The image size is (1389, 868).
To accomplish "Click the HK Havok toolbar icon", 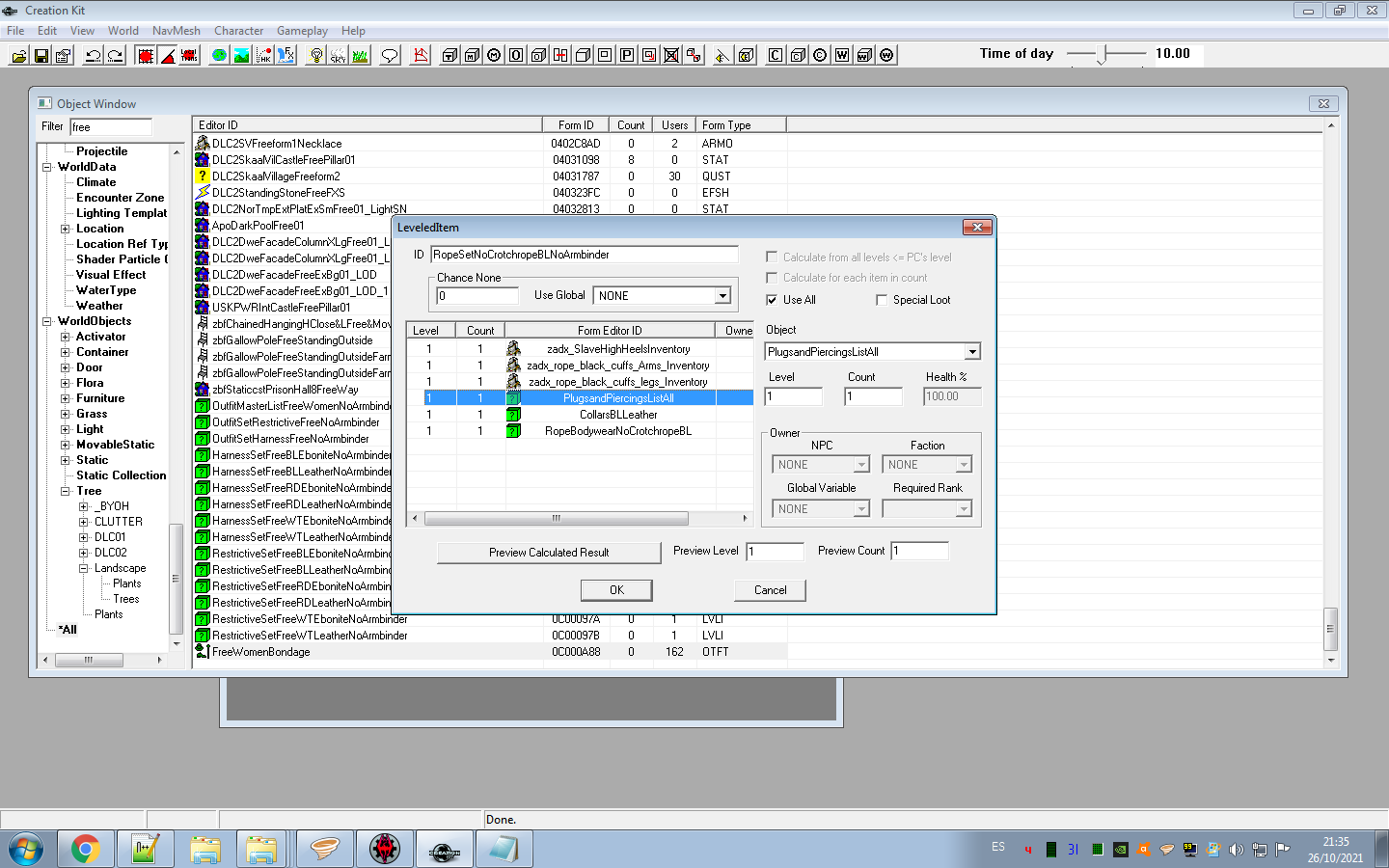I will 264,55.
